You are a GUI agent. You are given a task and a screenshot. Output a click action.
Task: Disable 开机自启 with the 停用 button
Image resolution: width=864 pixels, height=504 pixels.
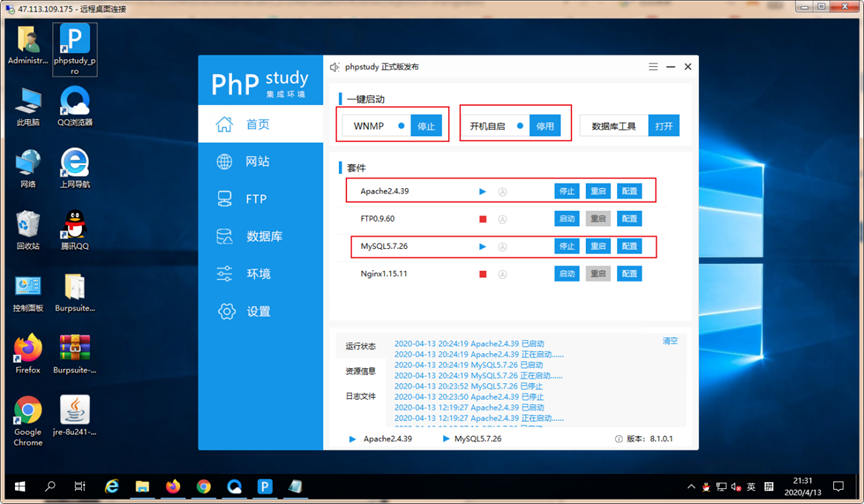[545, 126]
